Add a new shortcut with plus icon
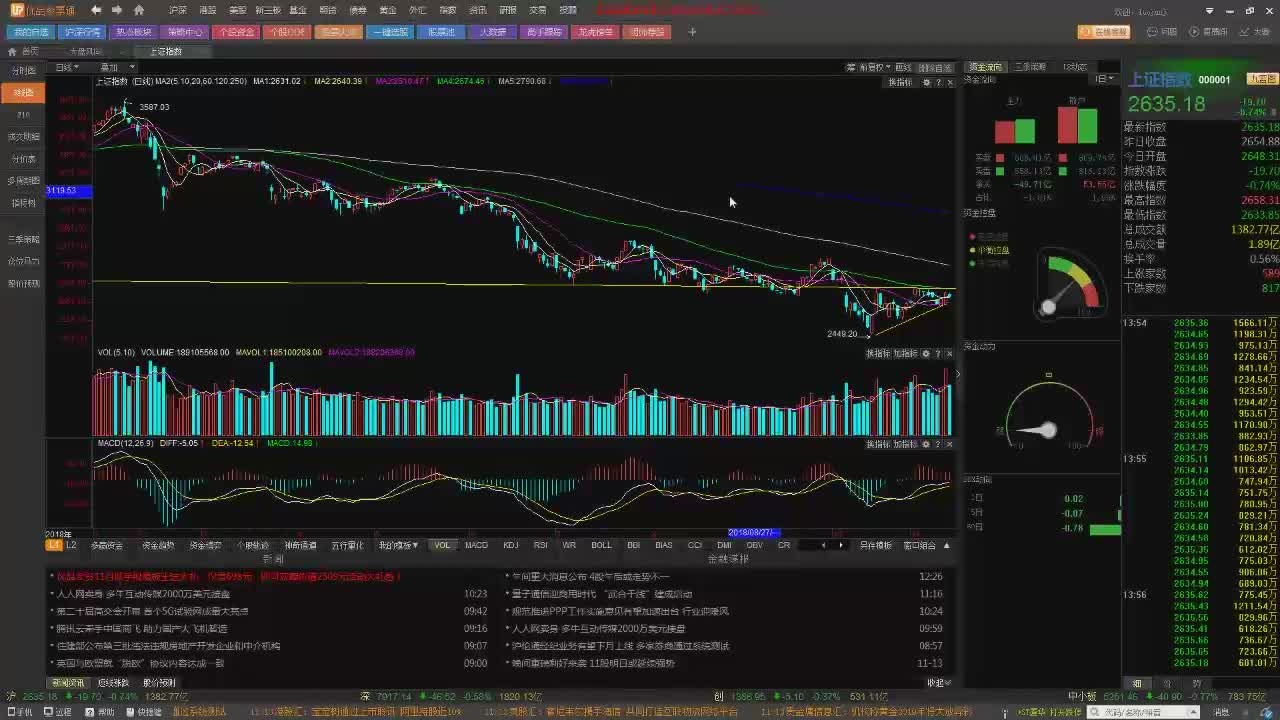1280x720 pixels. (692, 32)
